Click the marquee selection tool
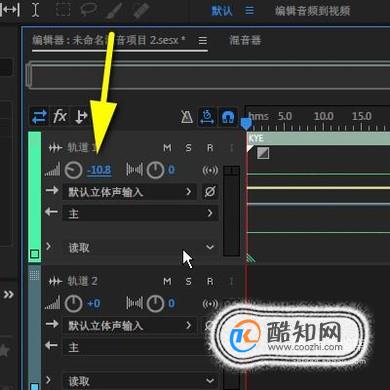The height and width of the screenshot is (390, 390). (63, 10)
